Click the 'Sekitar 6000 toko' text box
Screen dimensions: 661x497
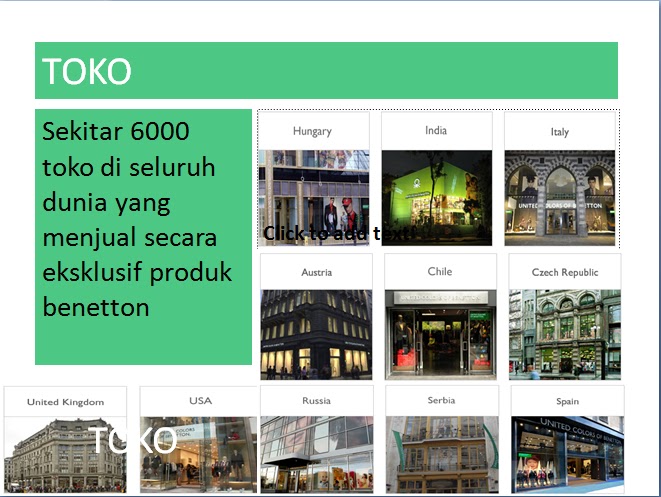(143, 237)
